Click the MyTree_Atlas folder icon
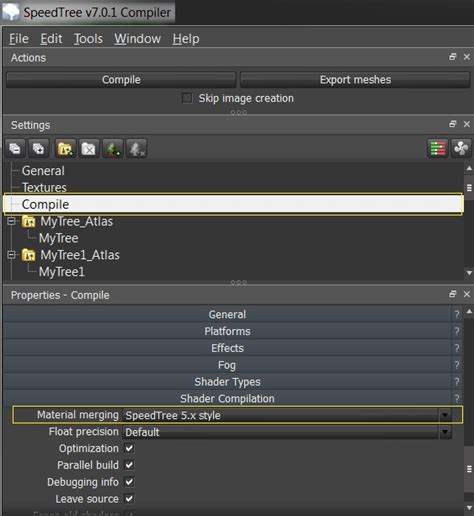Image resolution: width=474 pixels, height=516 pixels. point(29,221)
